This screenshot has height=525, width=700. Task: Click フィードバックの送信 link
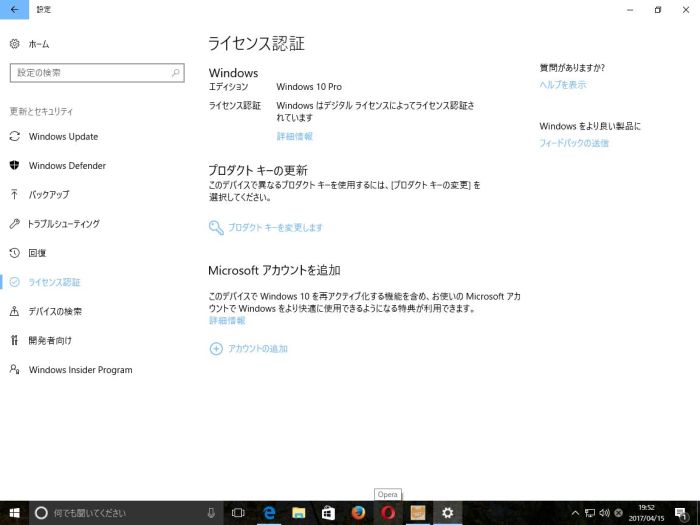pos(573,144)
